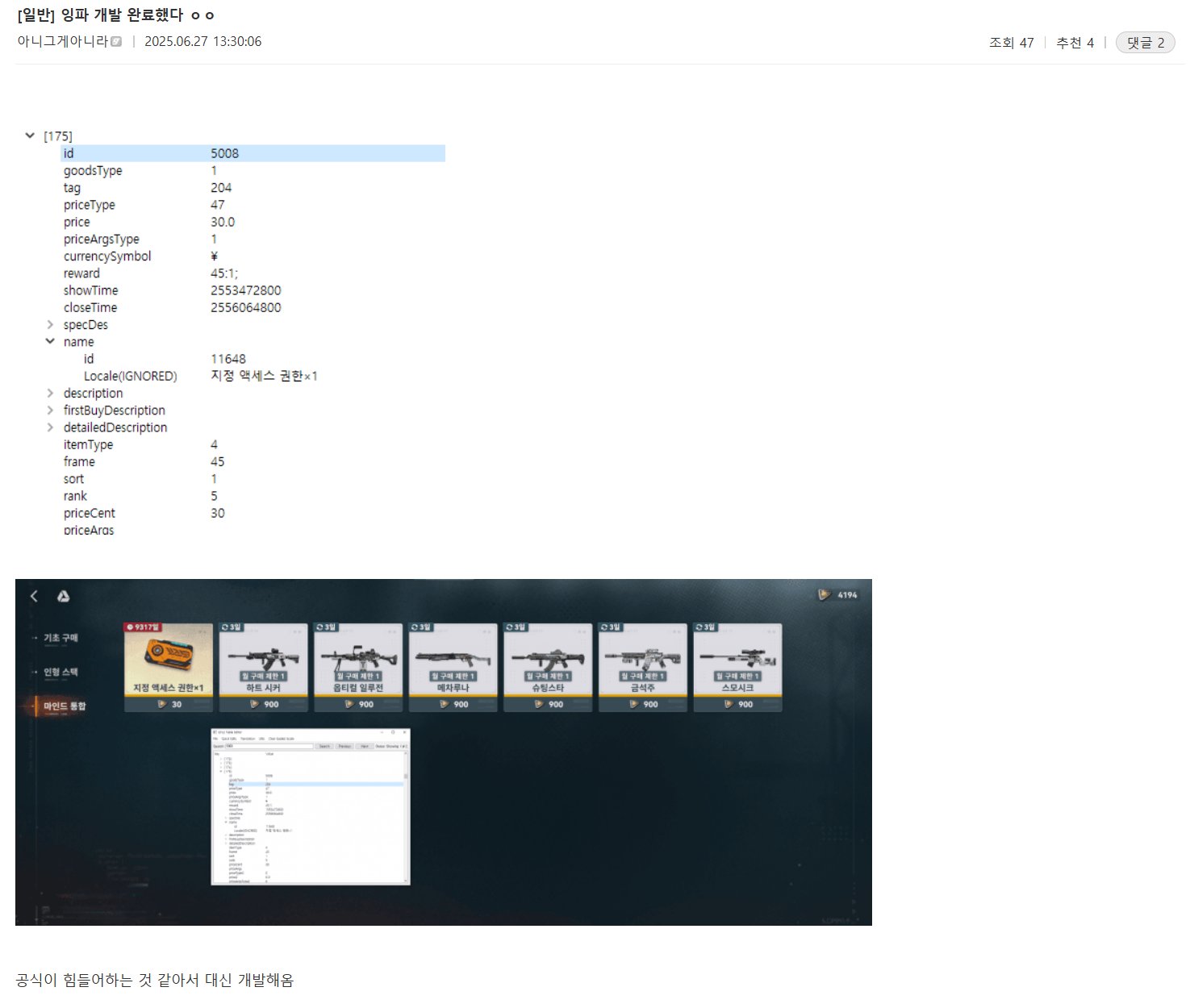The width and height of the screenshot is (1190, 1008).
Task: Collapse the name node
Action: (x=50, y=342)
